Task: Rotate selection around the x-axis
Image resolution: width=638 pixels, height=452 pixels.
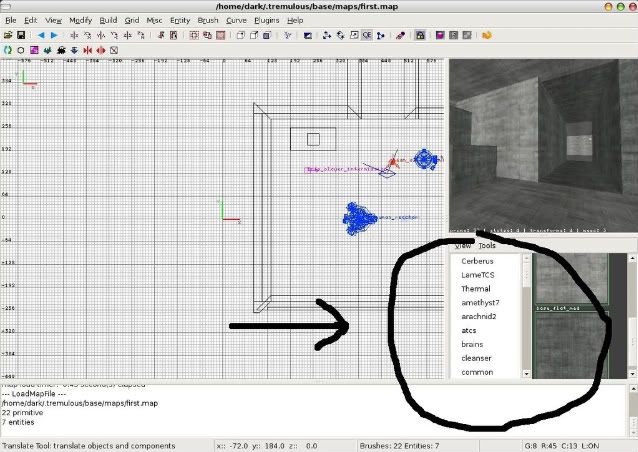Action: [x=87, y=35]
